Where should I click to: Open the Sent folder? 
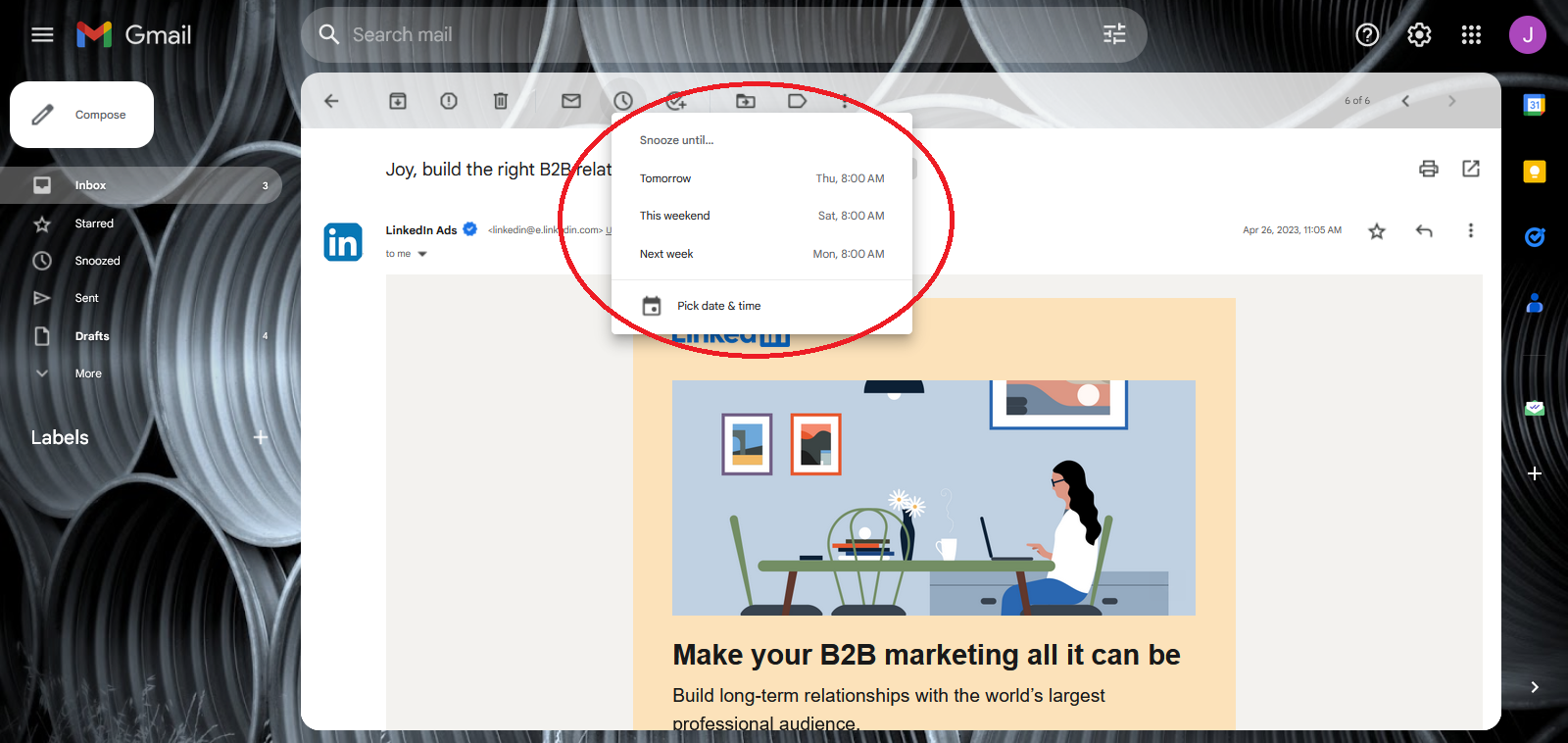pos(141,298)
